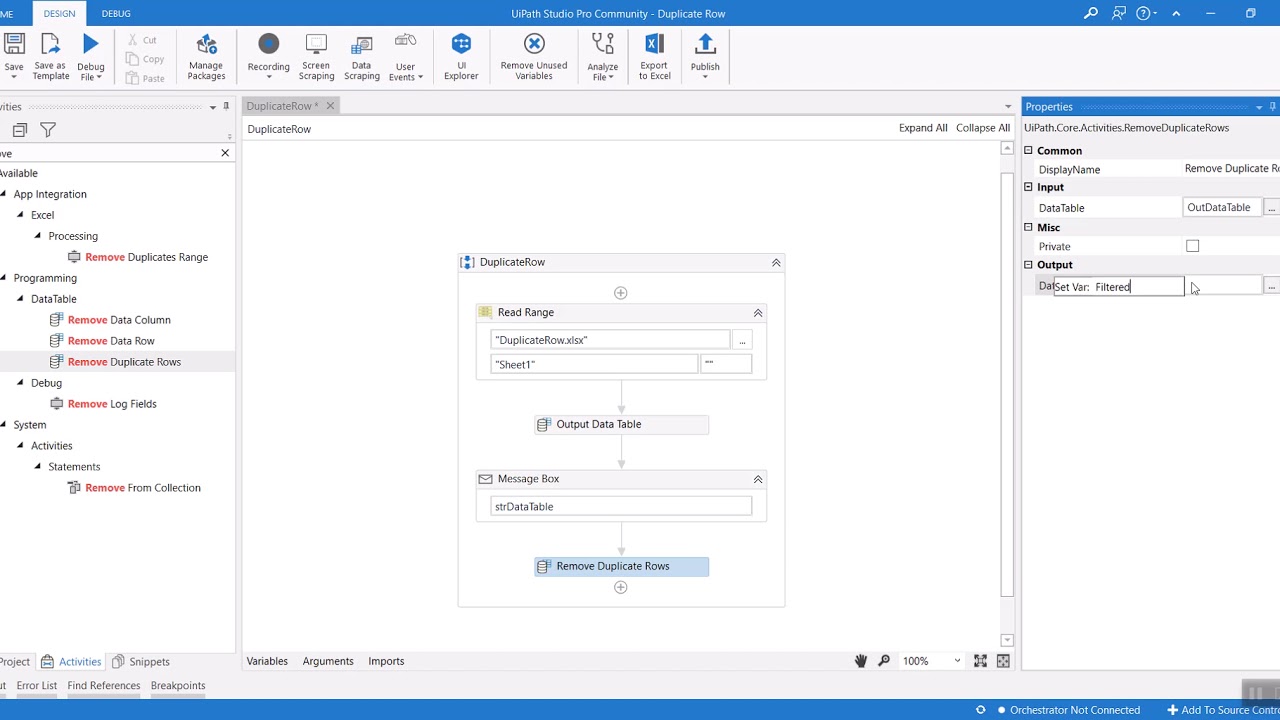Collapse the Excel tree node
The height and width of the screenshot is (720, 1280).
[20, 215]
